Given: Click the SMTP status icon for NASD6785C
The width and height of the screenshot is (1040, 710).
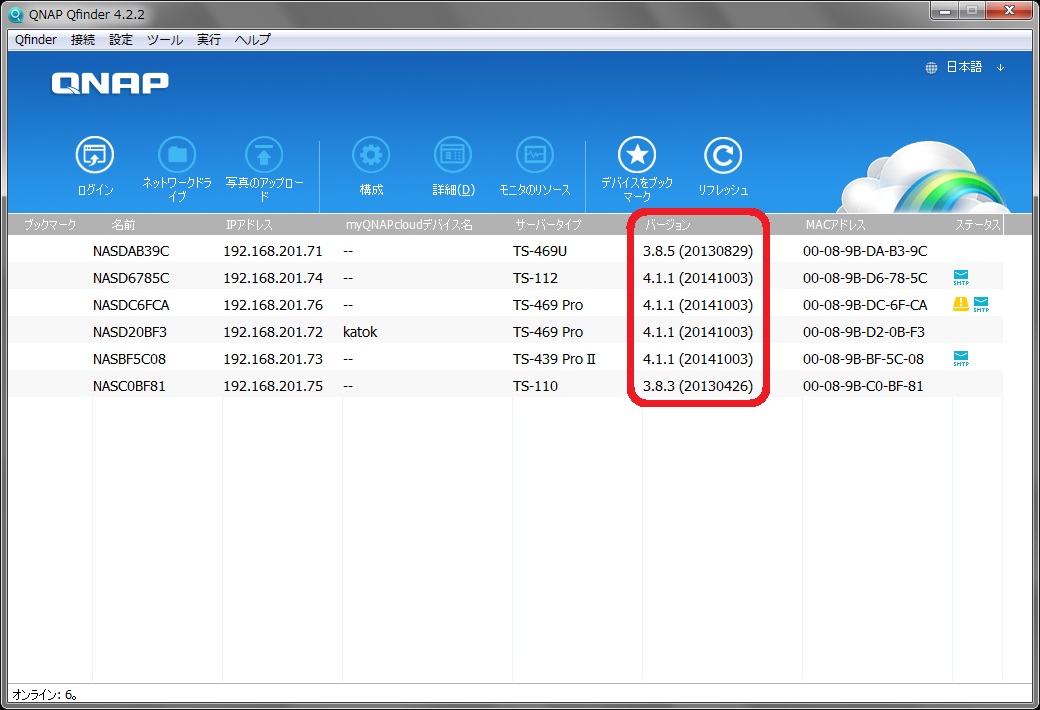Looking at the screenshot, I should click(961, 277).
